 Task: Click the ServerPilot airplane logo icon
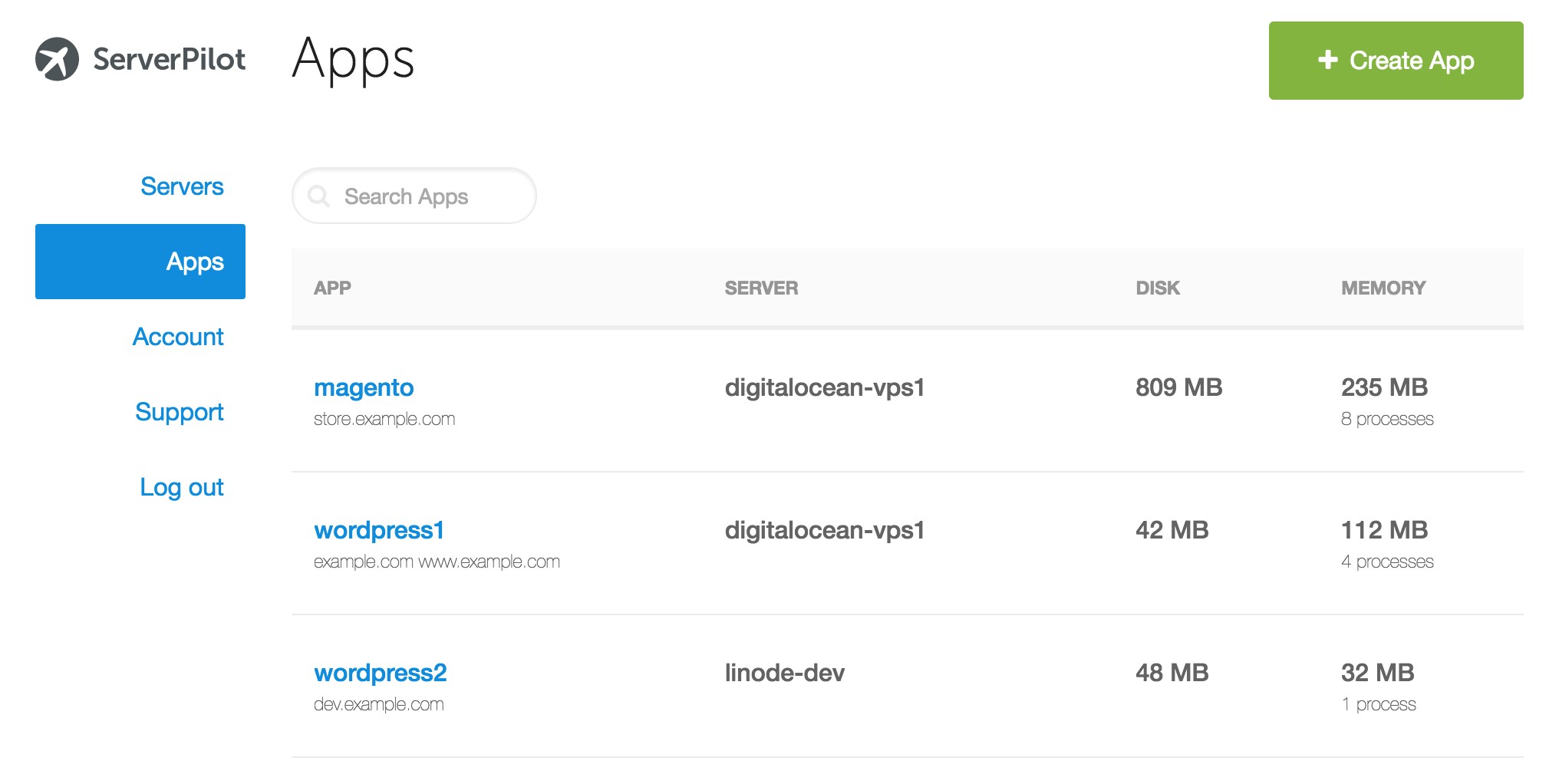[x=57, y=59]
